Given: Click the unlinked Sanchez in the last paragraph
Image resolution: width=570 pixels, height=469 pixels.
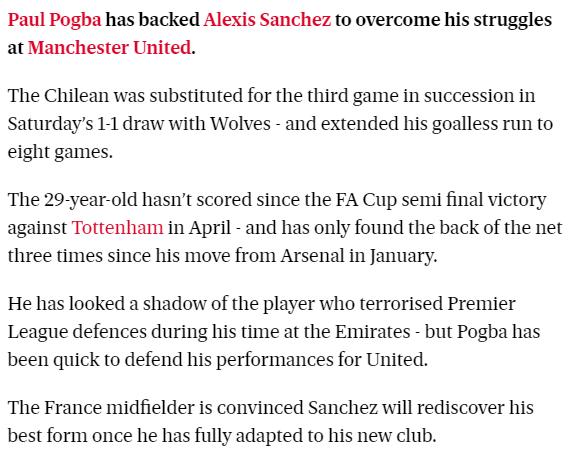Looking at the screenshot, I should click(x=342, y=407).
